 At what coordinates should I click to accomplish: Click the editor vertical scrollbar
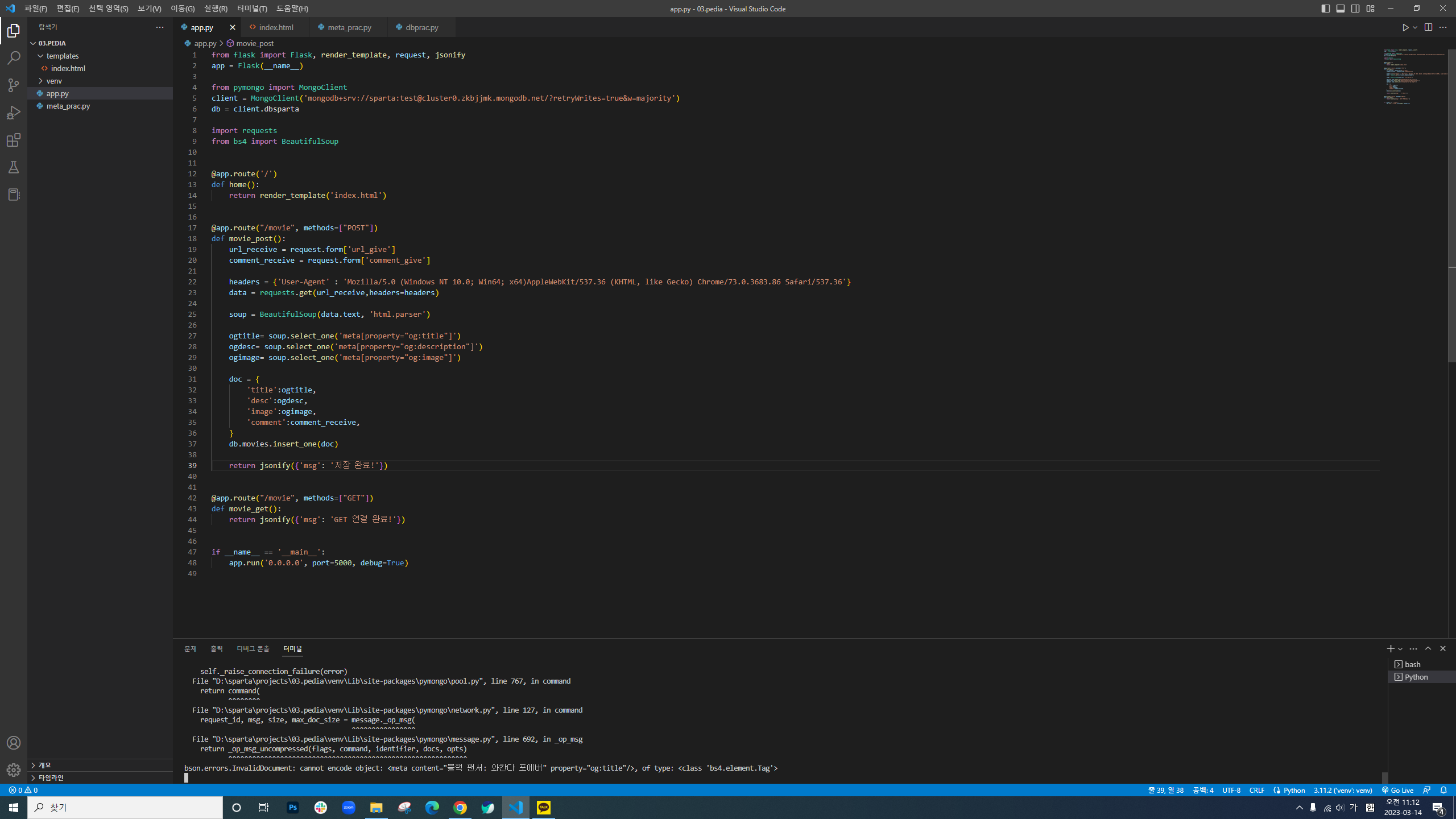click(1451, 206)
